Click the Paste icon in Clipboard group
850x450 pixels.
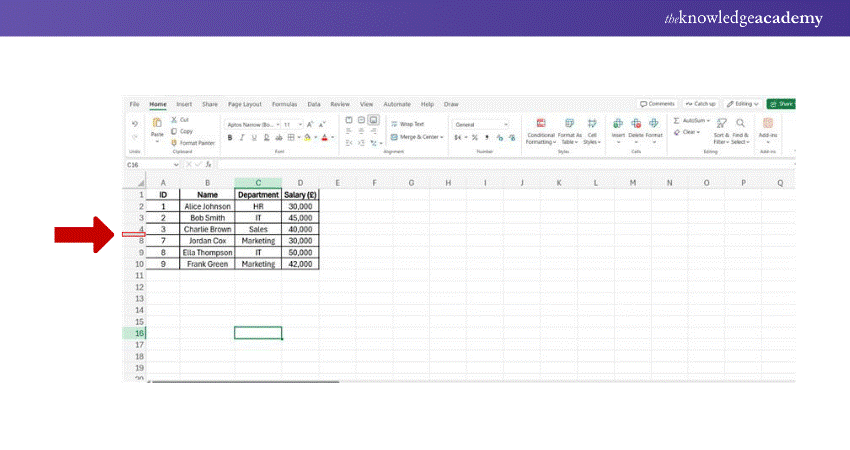[x=157, y=124]
